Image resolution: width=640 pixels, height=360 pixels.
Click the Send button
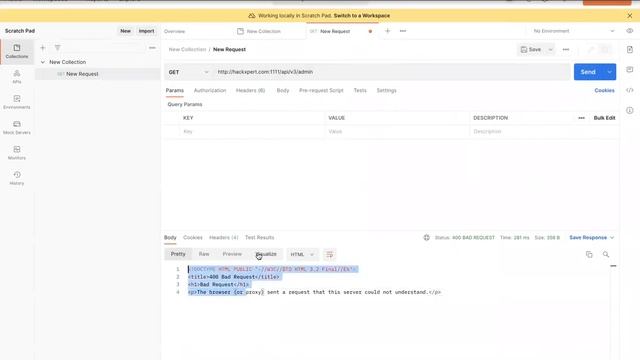(x=588, y=72)
